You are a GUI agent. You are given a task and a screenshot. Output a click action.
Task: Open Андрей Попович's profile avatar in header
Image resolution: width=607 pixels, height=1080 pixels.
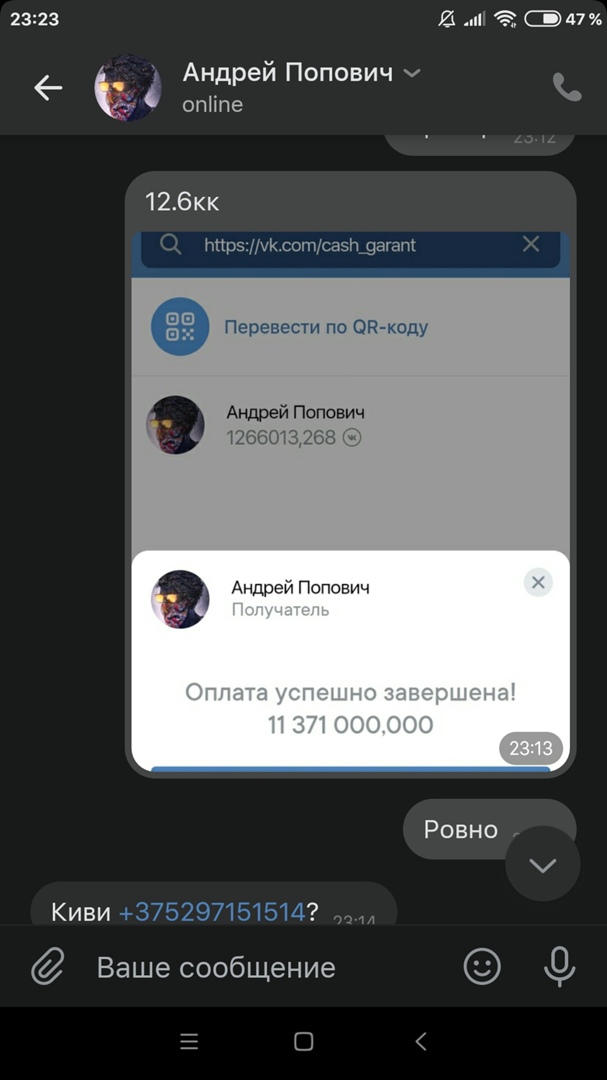tap(127, 88)
